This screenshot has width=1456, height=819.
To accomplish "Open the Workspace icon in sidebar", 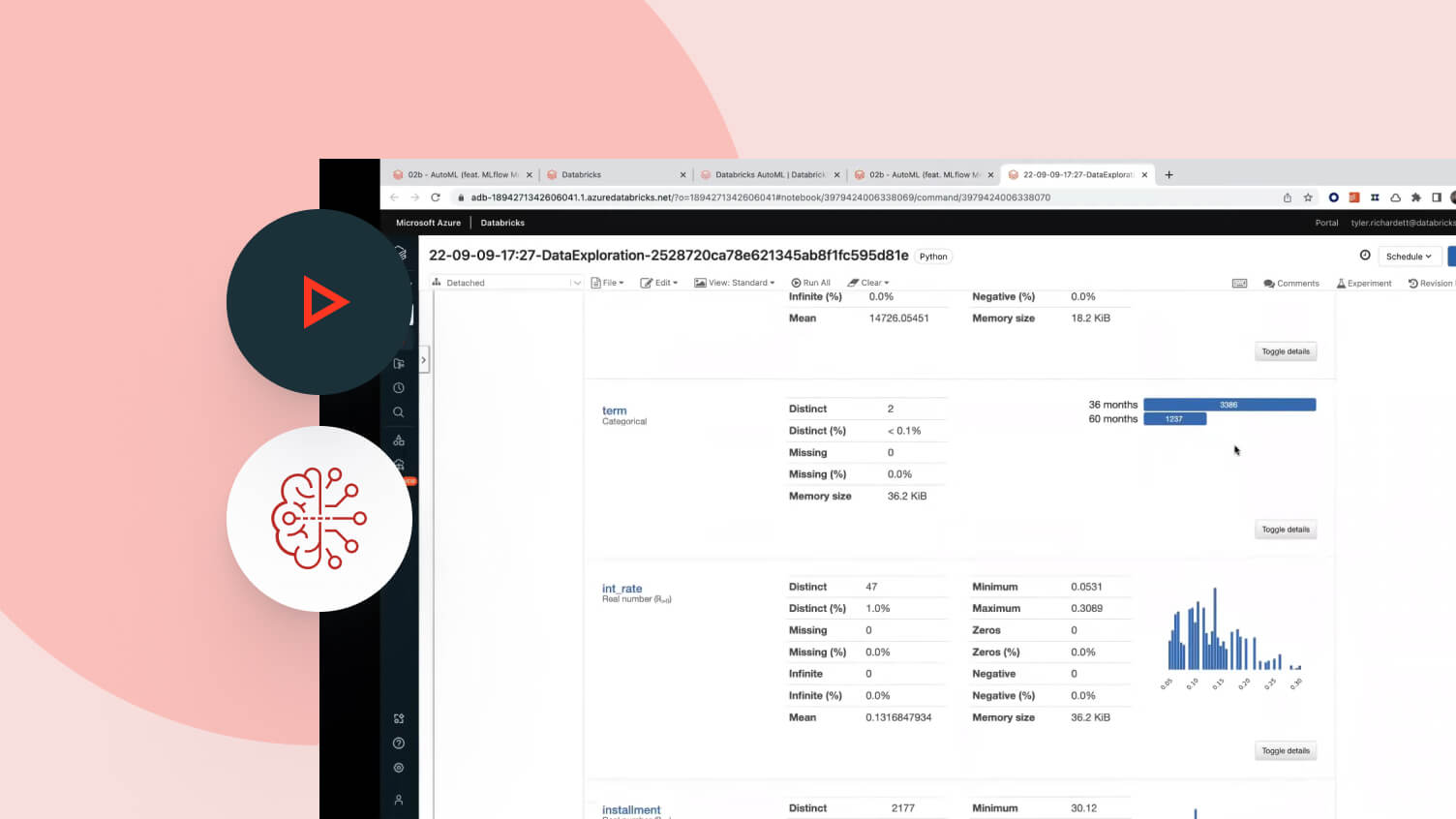I will pos(399,363).
